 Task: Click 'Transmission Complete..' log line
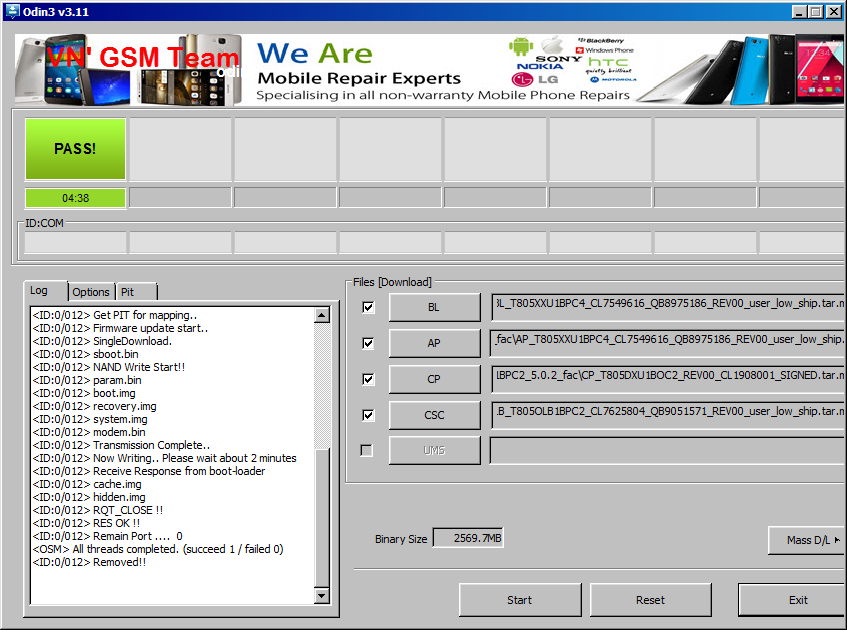pyautogui.click(x=121, y=445)
